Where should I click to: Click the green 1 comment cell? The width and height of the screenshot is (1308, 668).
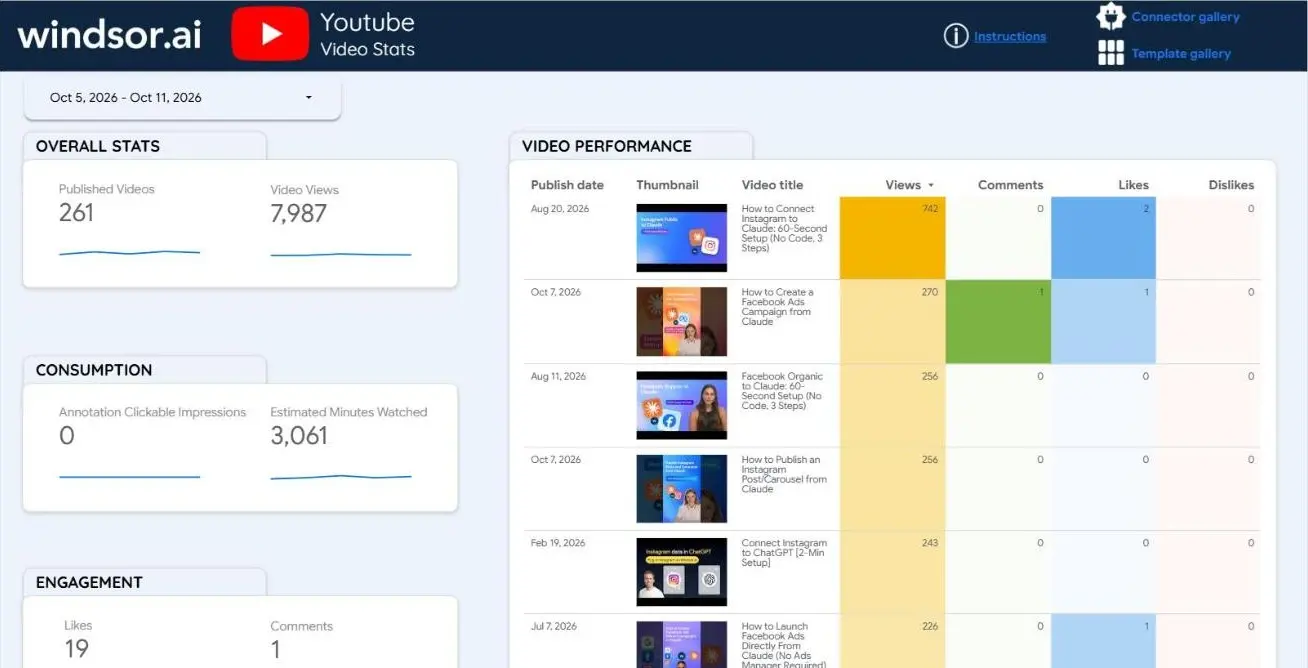[998, 322]
